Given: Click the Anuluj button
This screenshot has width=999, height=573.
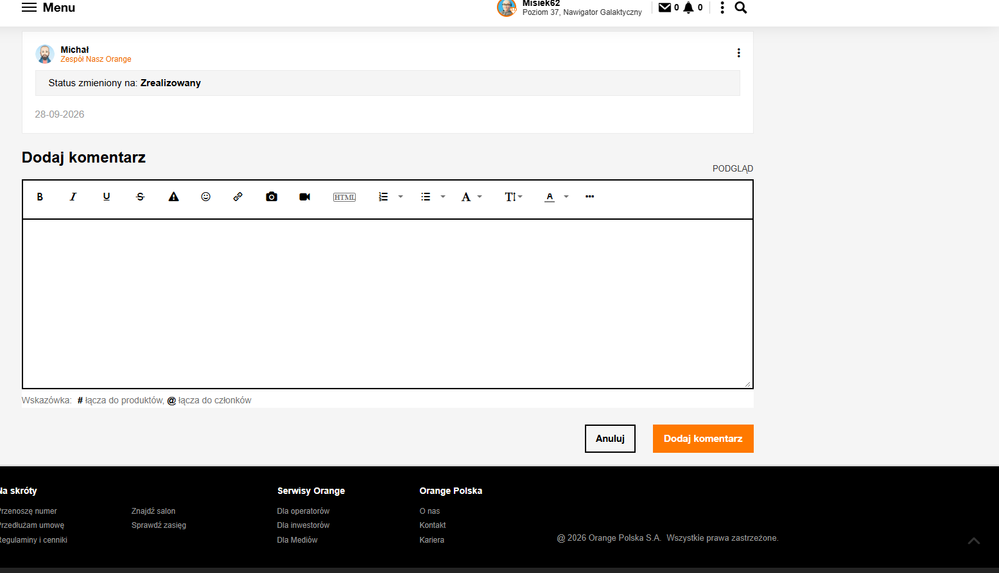Looking at the screenshot, I should (610, 439).
